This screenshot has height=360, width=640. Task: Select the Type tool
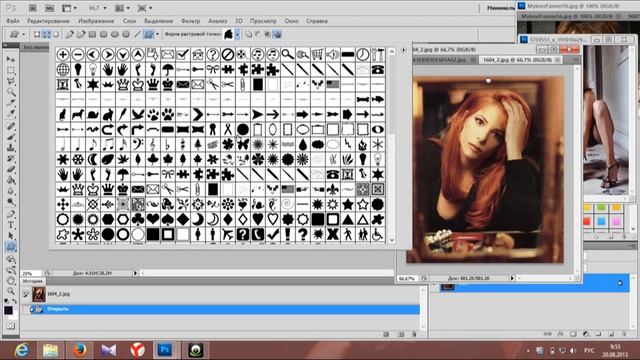11,225
